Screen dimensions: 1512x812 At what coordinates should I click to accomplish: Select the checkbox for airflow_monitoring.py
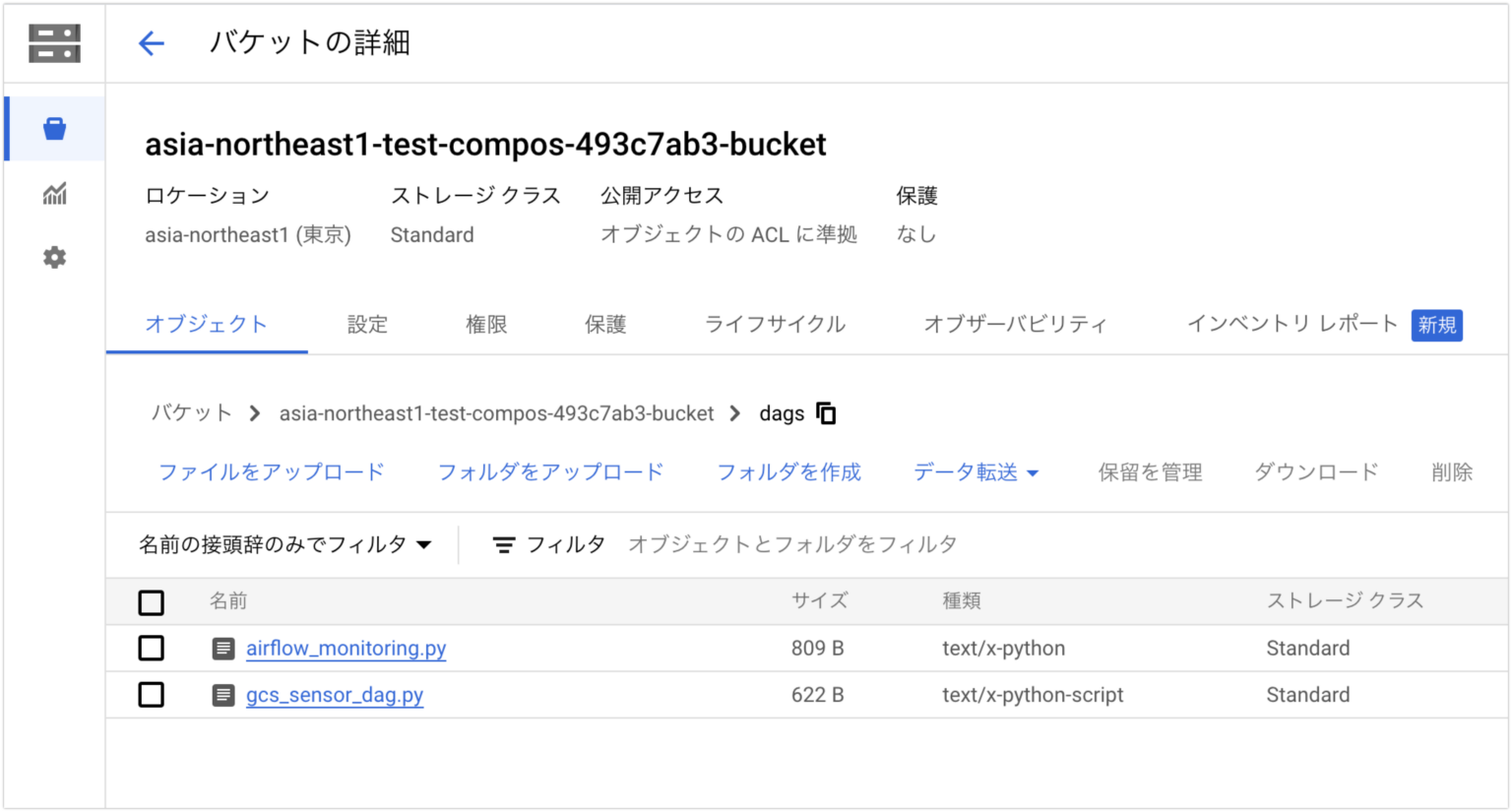coord(151,648)
